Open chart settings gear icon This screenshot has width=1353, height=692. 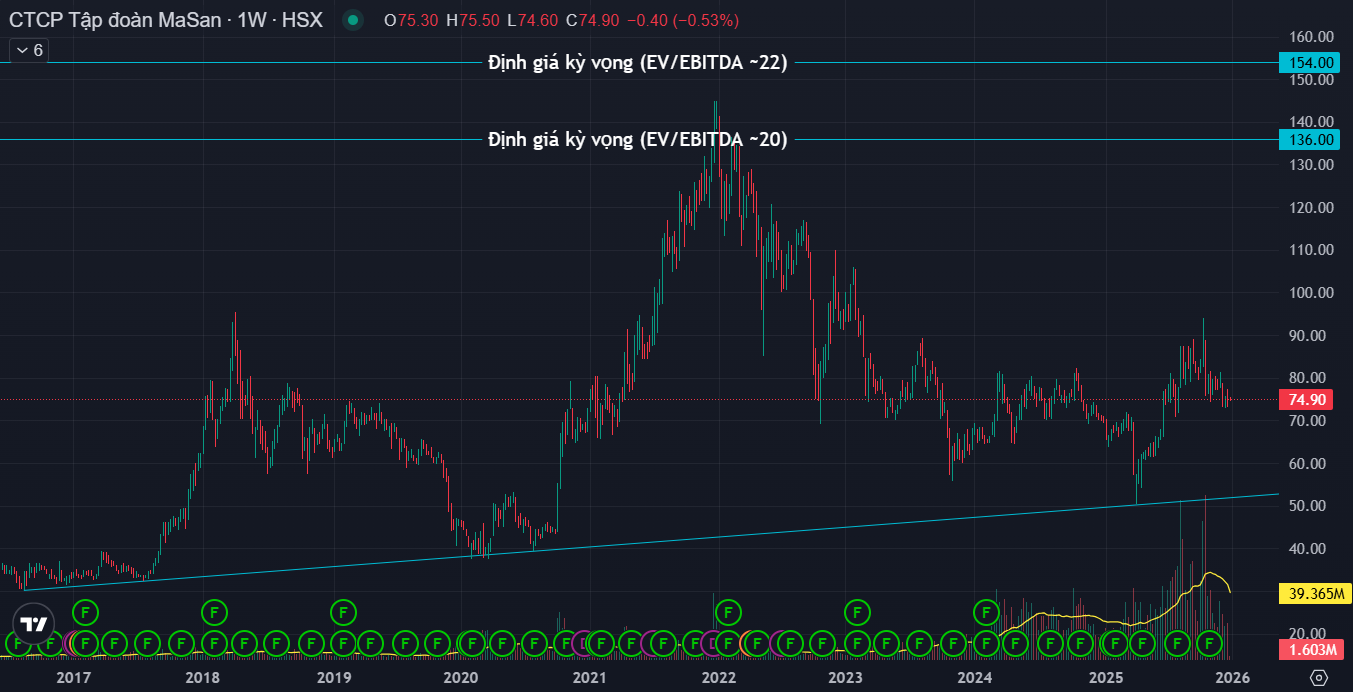click(x=1319, y=678)
